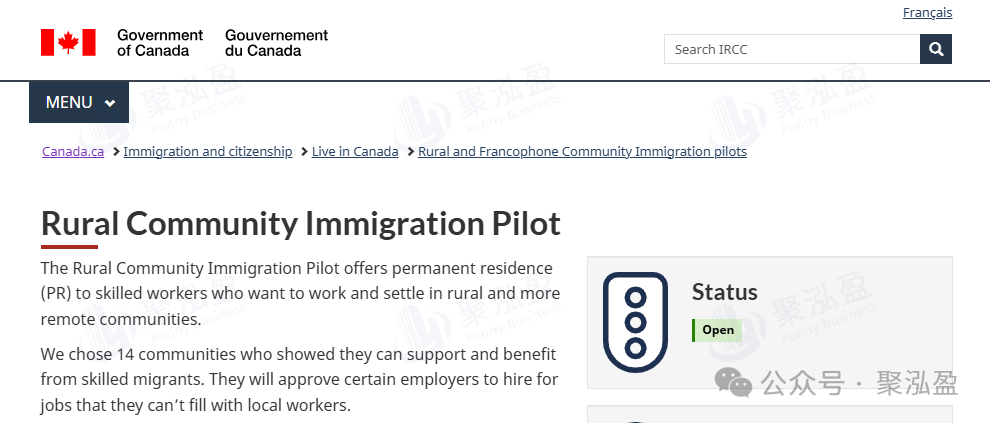Click the Rural Community Immigration Pilot heading
990x423 pixels.
300,222
